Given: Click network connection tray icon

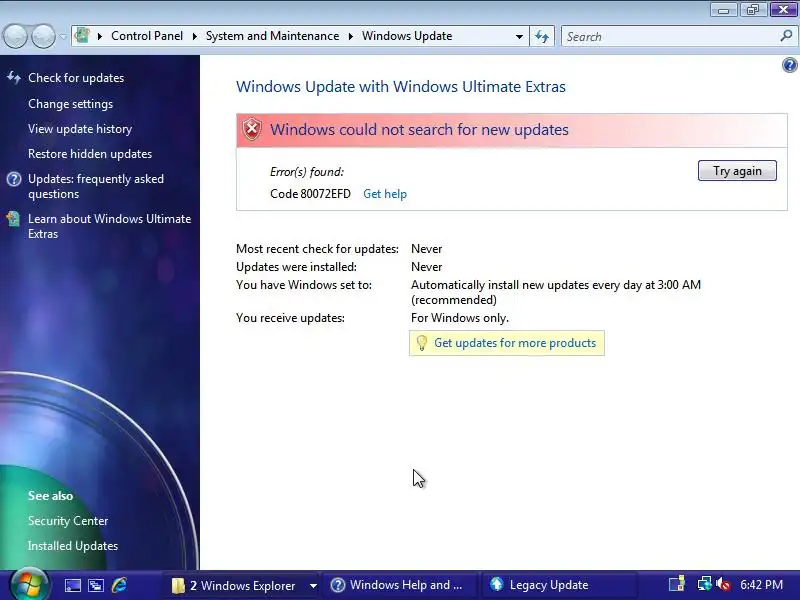Looking at the screenshot, I should [x=704, y=584].
